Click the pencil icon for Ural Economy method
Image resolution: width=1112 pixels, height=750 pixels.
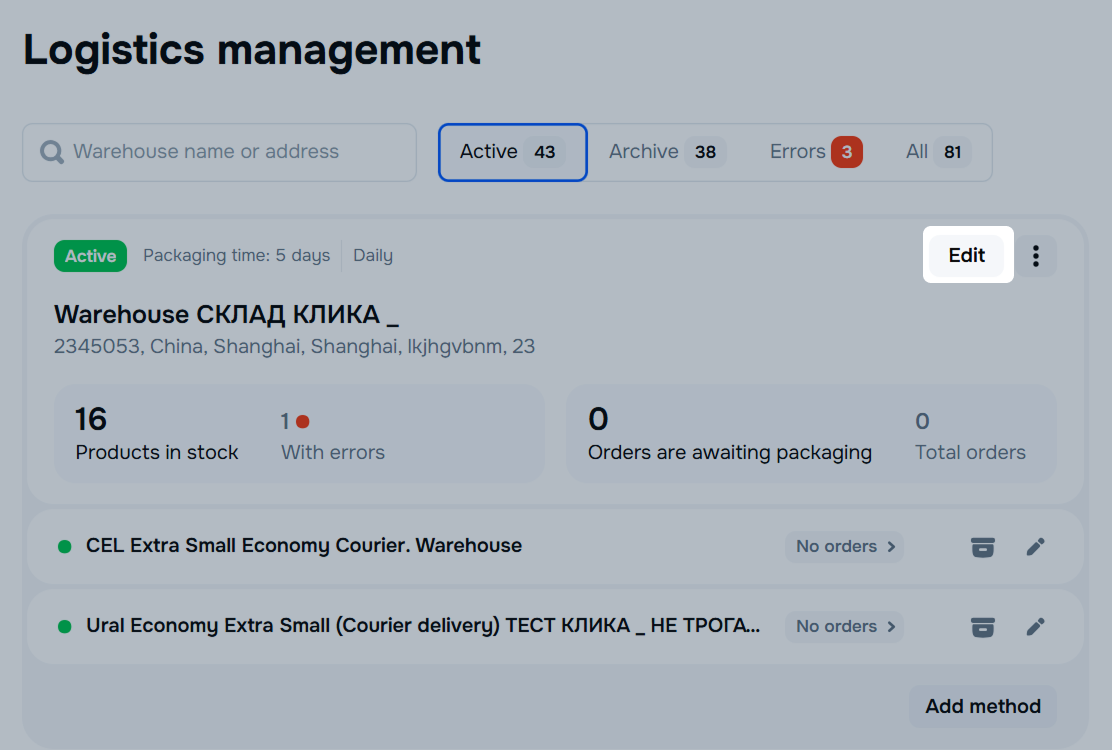[1036, 627]
